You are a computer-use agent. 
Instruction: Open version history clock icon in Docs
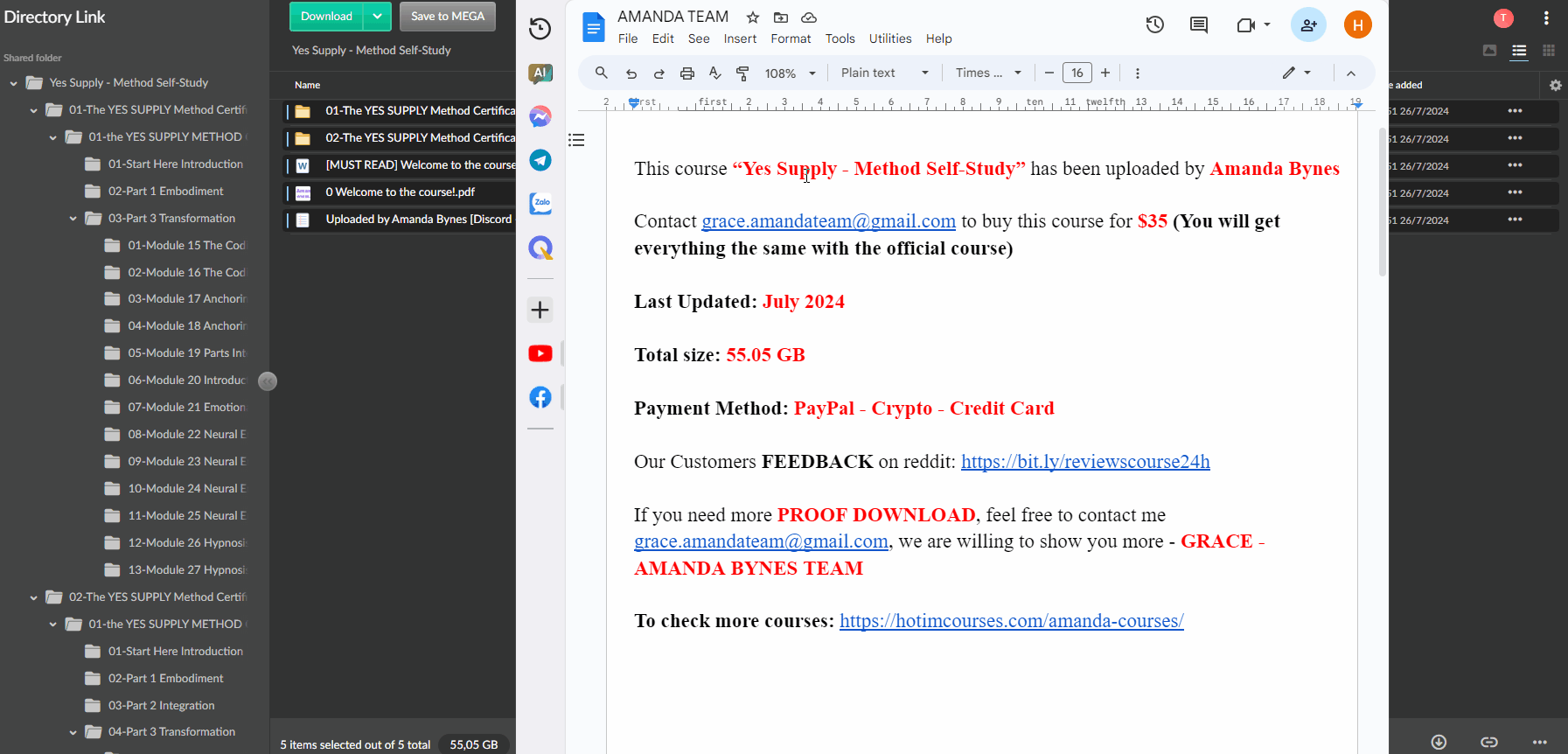(1154, 25)
